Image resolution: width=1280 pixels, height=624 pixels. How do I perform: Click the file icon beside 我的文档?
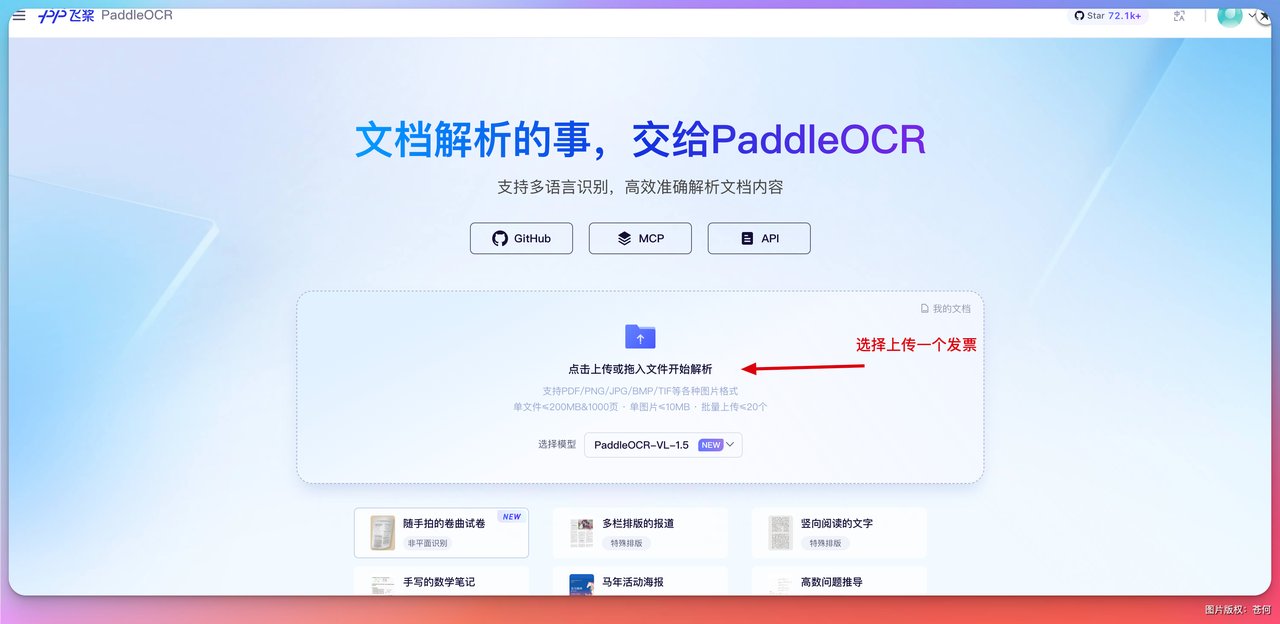click(x=925, y=309)
